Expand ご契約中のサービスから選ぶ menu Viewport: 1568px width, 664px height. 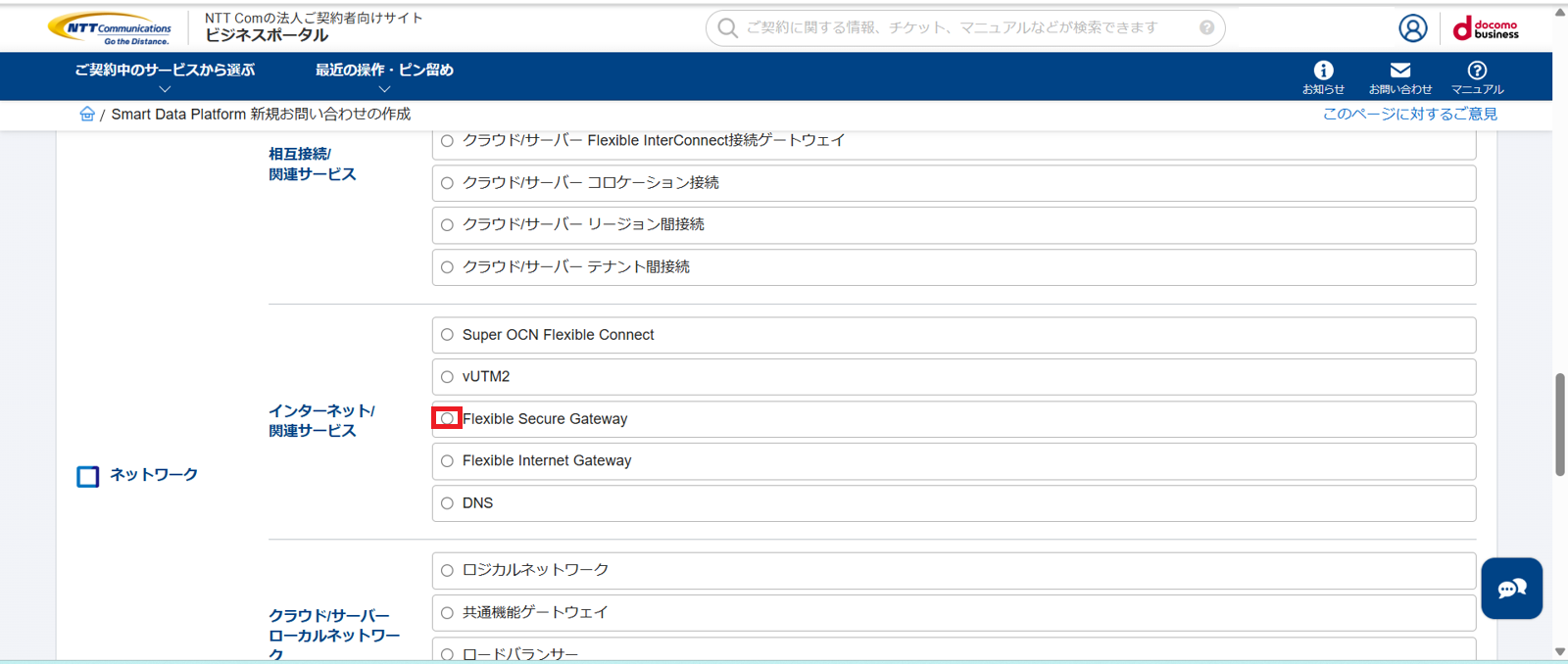[165, 77]
